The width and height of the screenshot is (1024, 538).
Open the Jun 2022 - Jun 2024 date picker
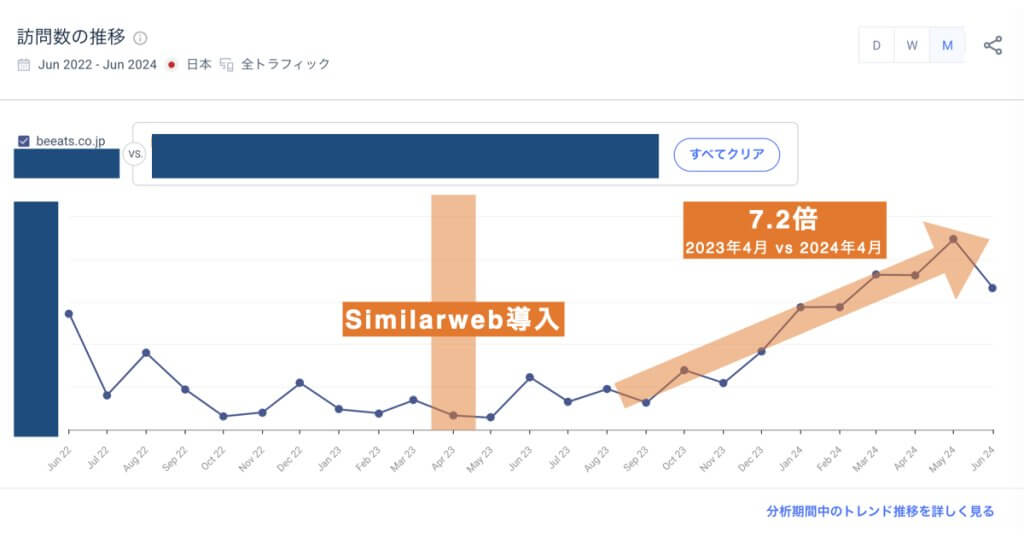click(x=97, y=64)
